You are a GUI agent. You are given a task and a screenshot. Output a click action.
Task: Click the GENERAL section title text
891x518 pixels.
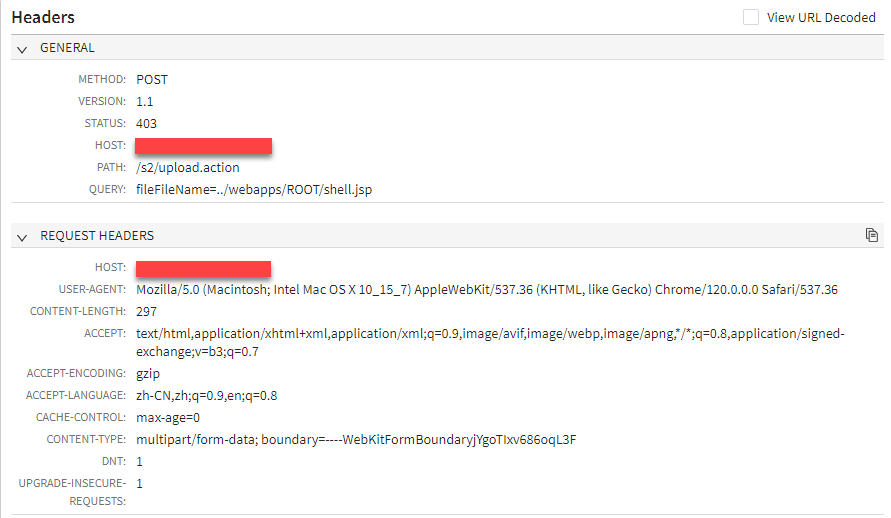tap(67, 48)
